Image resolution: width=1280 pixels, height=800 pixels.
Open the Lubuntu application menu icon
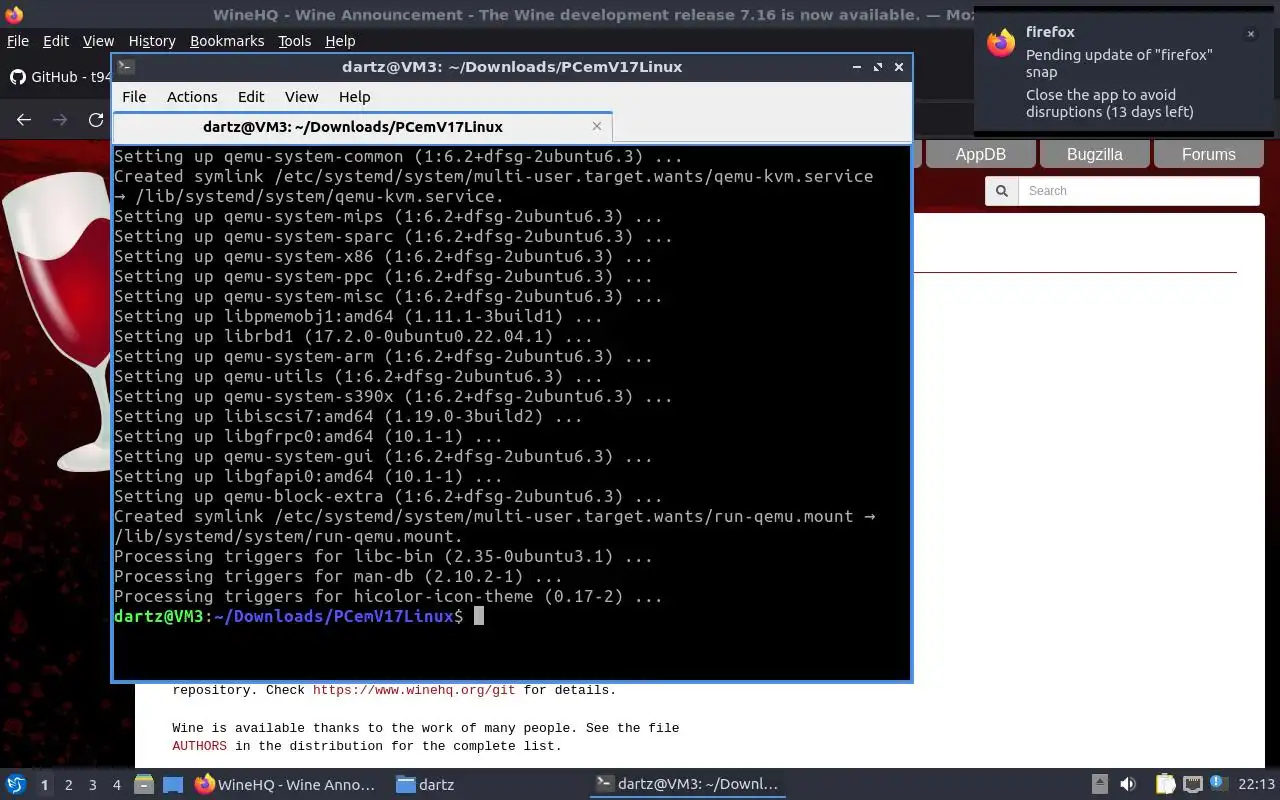click(15, 785)
